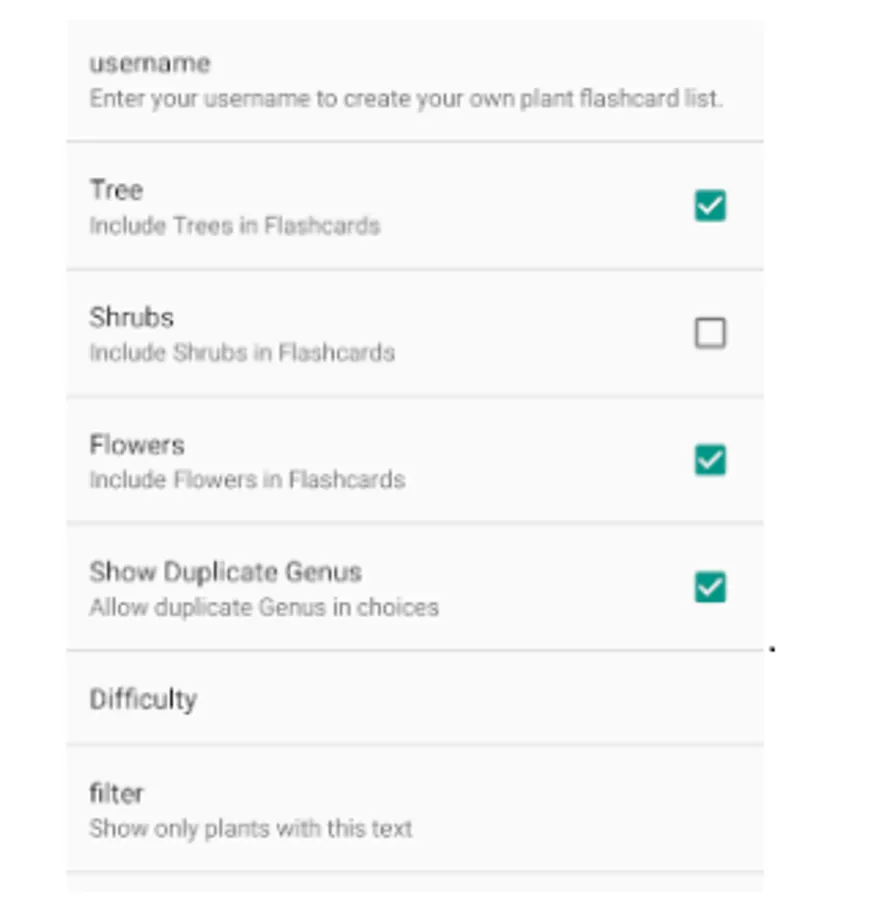
Task: Click "Include Trees in Flashcards" description
Action: tap(234, 226)
